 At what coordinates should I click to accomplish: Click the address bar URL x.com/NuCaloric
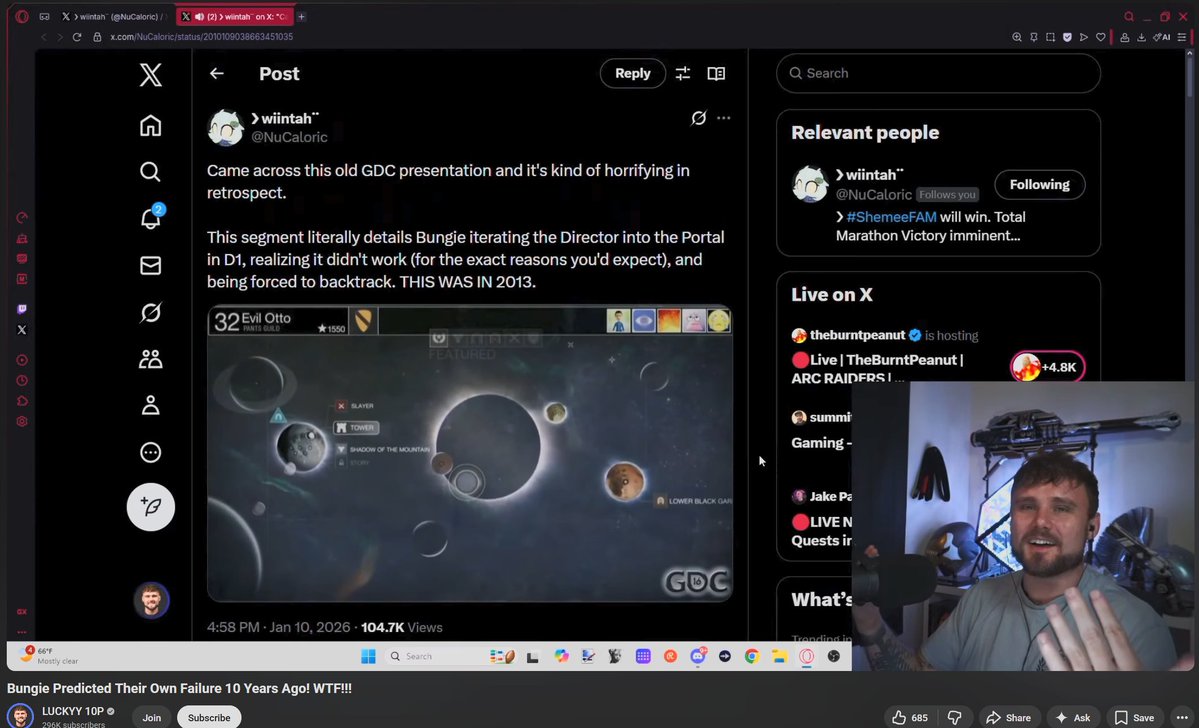[201, 37]
